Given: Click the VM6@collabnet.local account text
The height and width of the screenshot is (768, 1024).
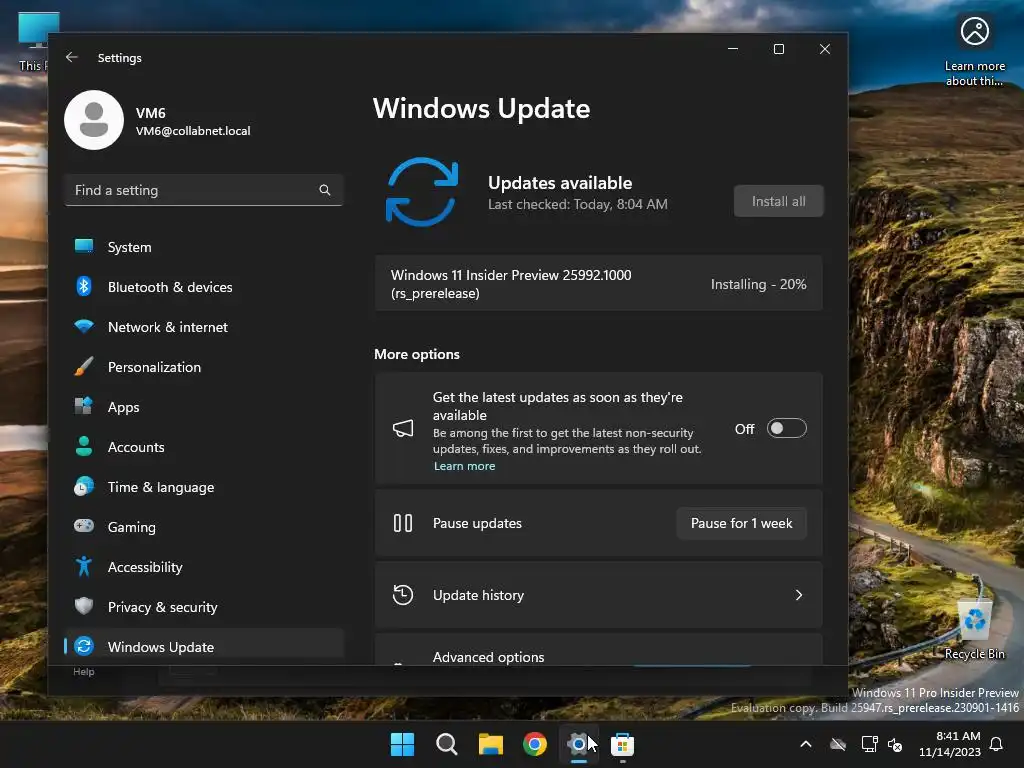Looking at the screenshot, I should pyautogui.click(x=193, y=131).
